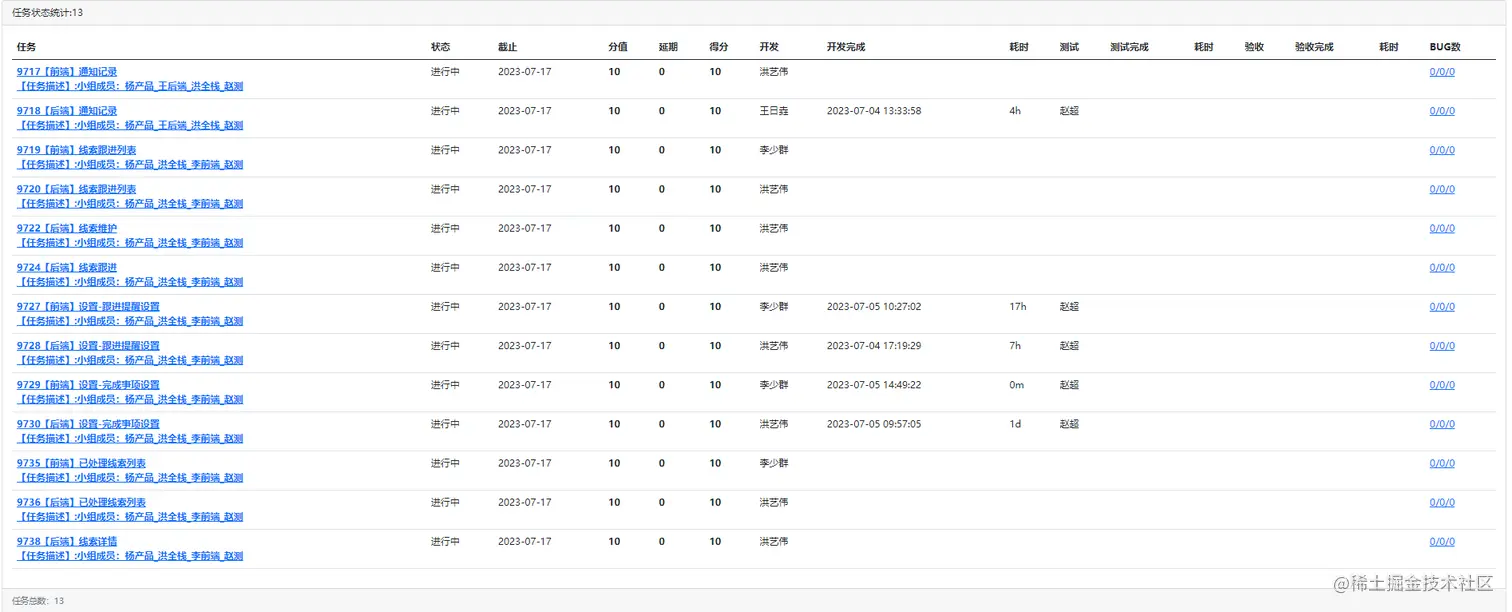1512x612 pixels.
Task: Open the 任务描述 link under task 9722
Action: pos(130,242)
